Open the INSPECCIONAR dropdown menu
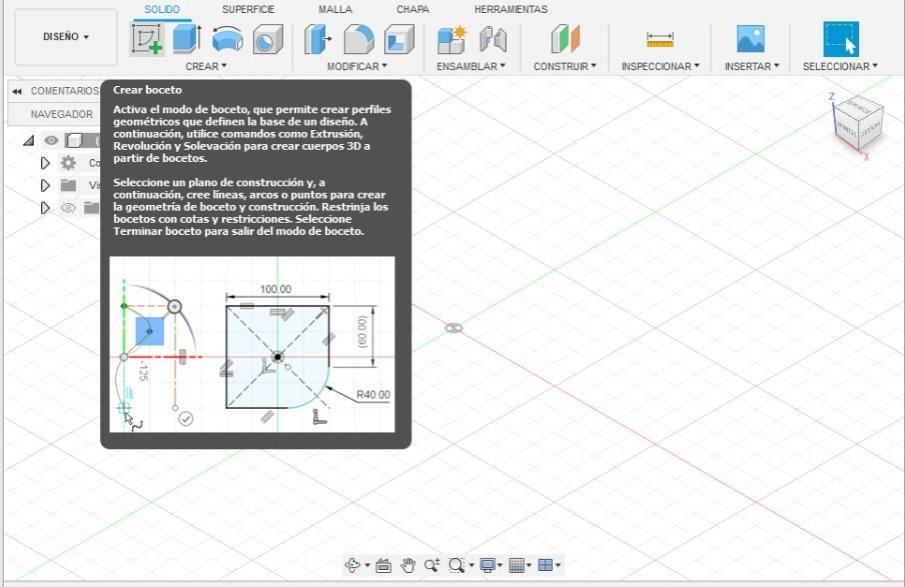The height and width of the screenshot is (587, 905). [x=660, y=66]
